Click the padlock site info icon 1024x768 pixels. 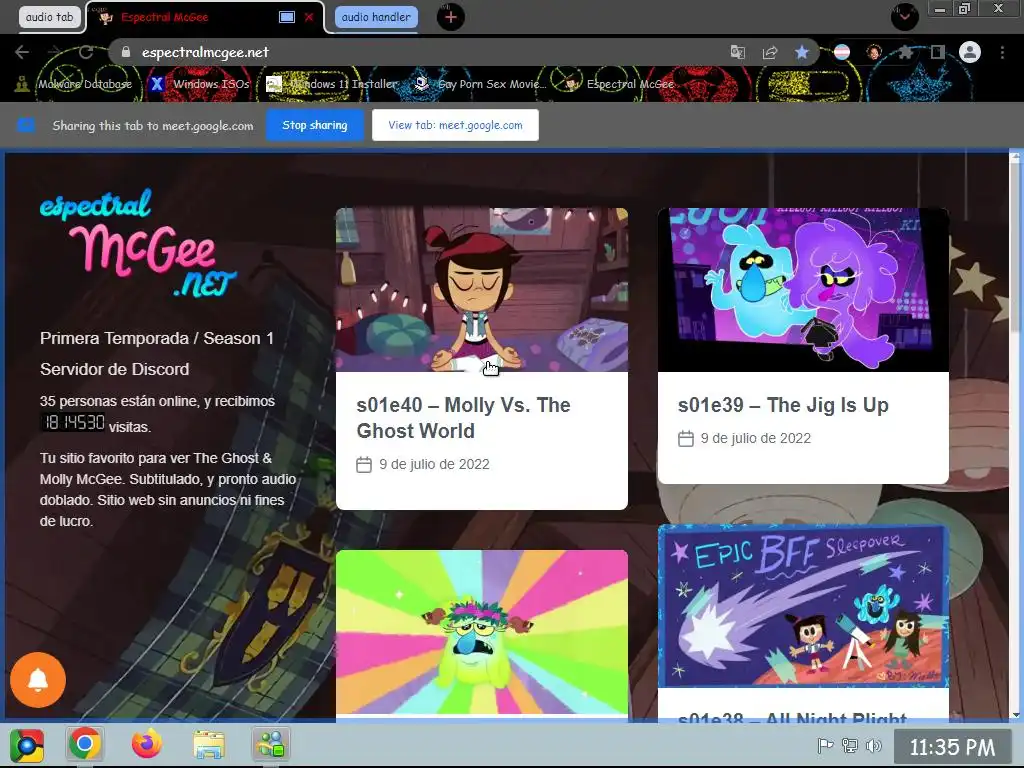[127, 52]
